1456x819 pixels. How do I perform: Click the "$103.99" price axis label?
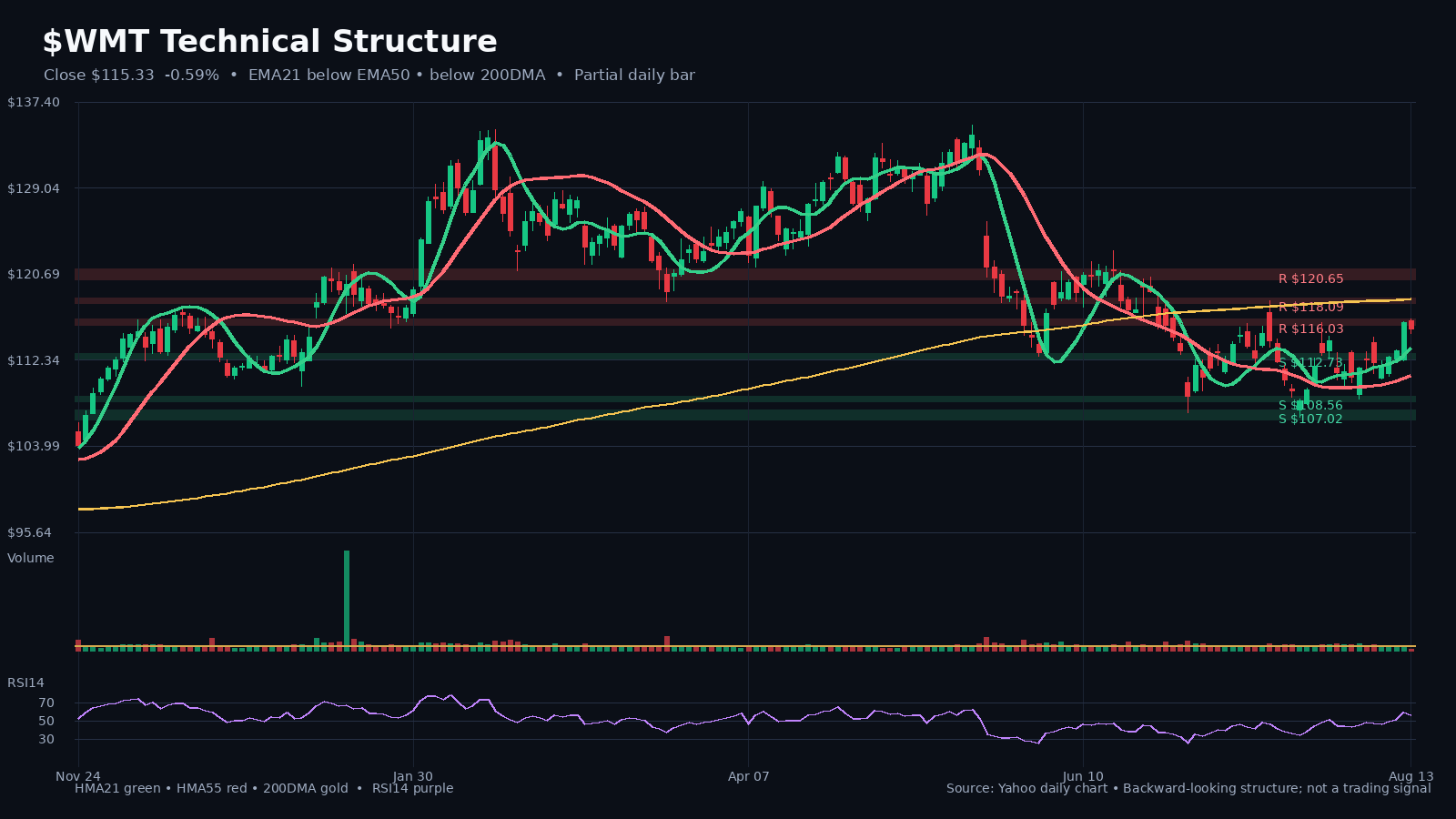(34, 446)
